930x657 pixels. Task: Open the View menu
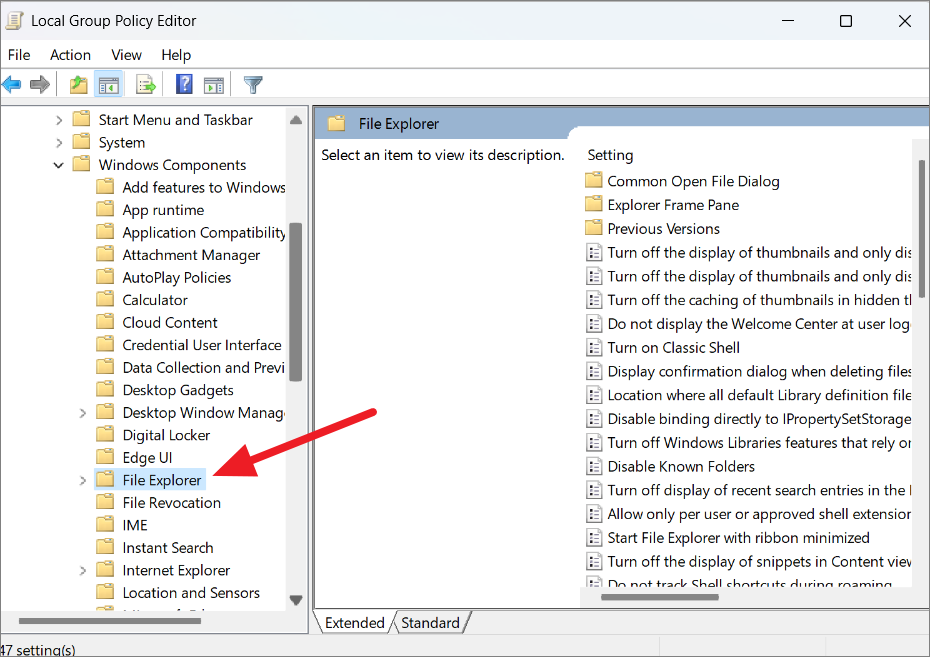point(126,55)
